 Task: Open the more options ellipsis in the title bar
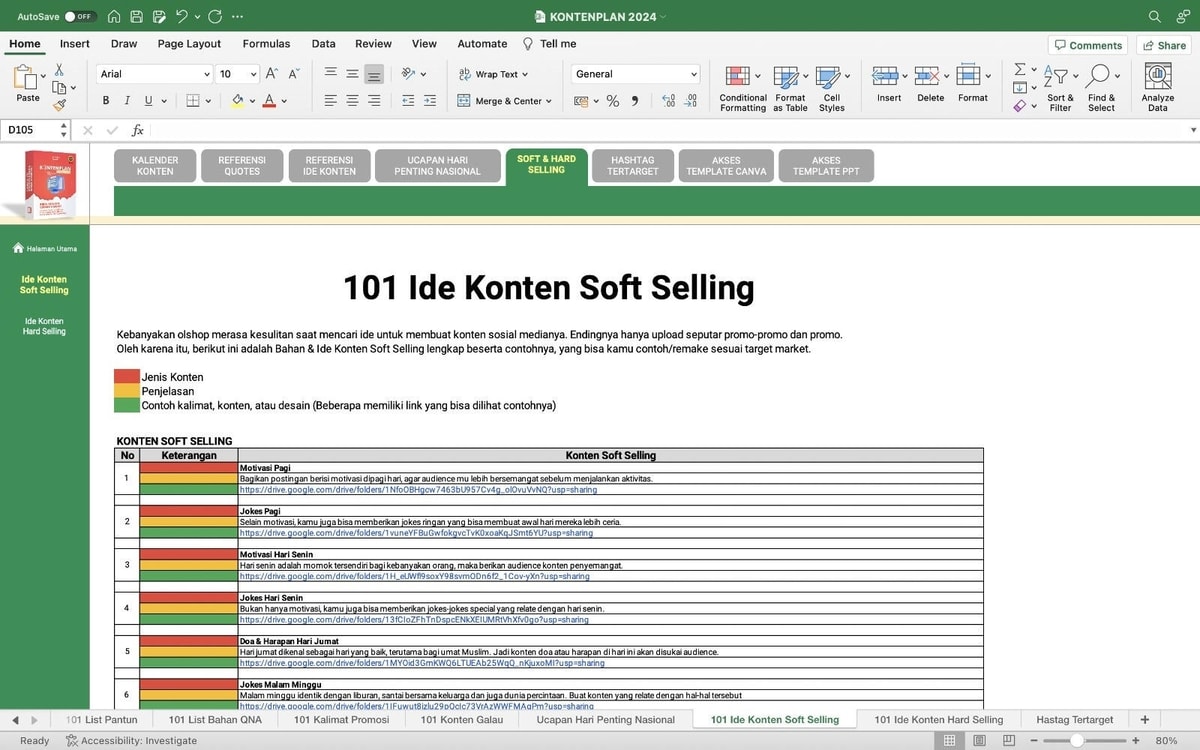[x=237, y=16]
